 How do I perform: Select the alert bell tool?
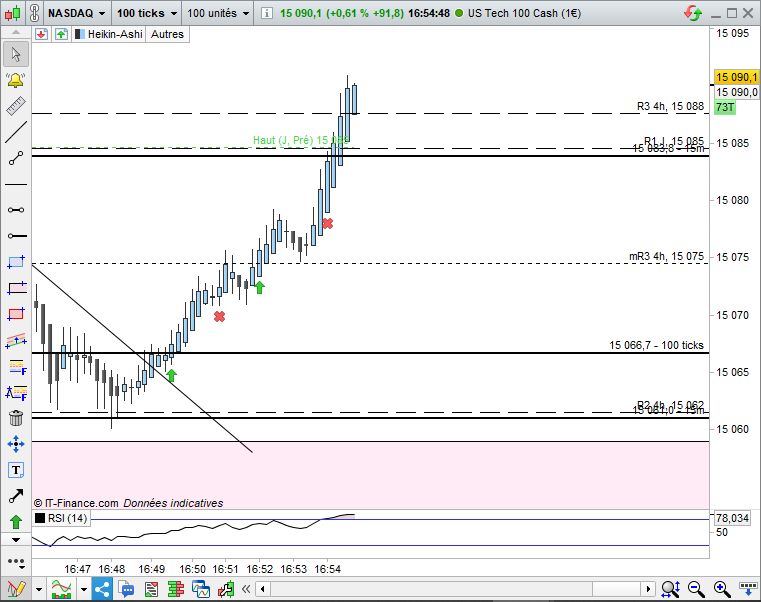pyautogui.click(x=16, y=80)
